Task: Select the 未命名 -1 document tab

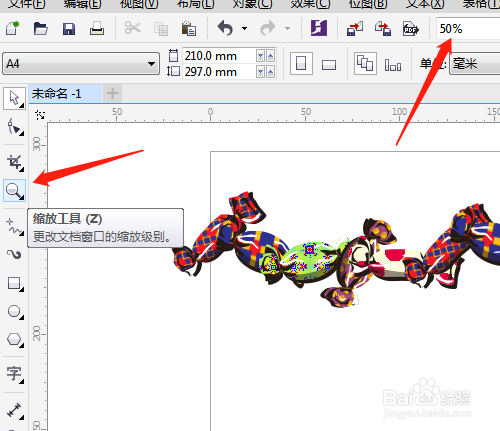Action: click(x=65, y=94)
